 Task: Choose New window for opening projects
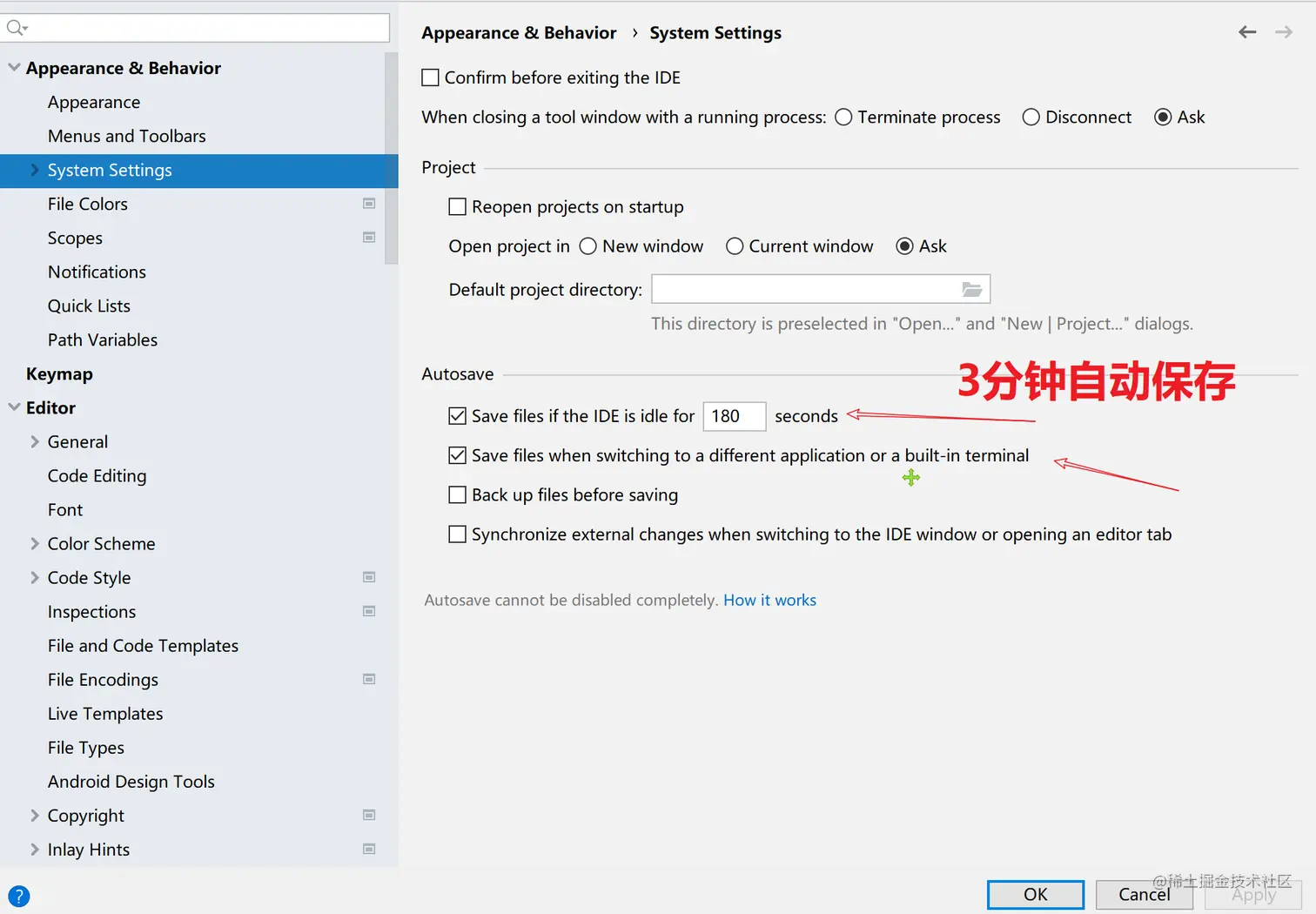[588, 246]
